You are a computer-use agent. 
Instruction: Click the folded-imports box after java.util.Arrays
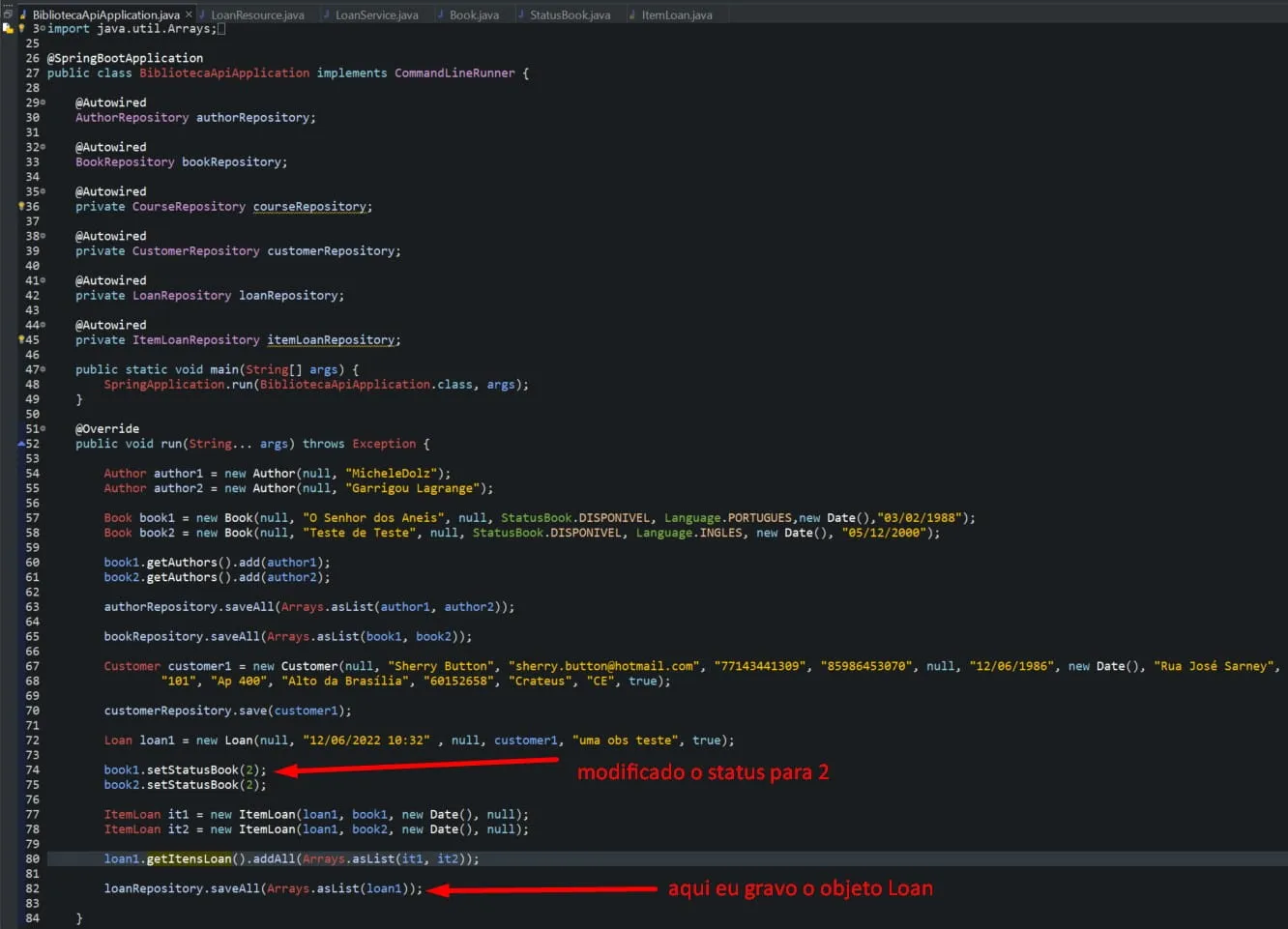pos(221,29)
